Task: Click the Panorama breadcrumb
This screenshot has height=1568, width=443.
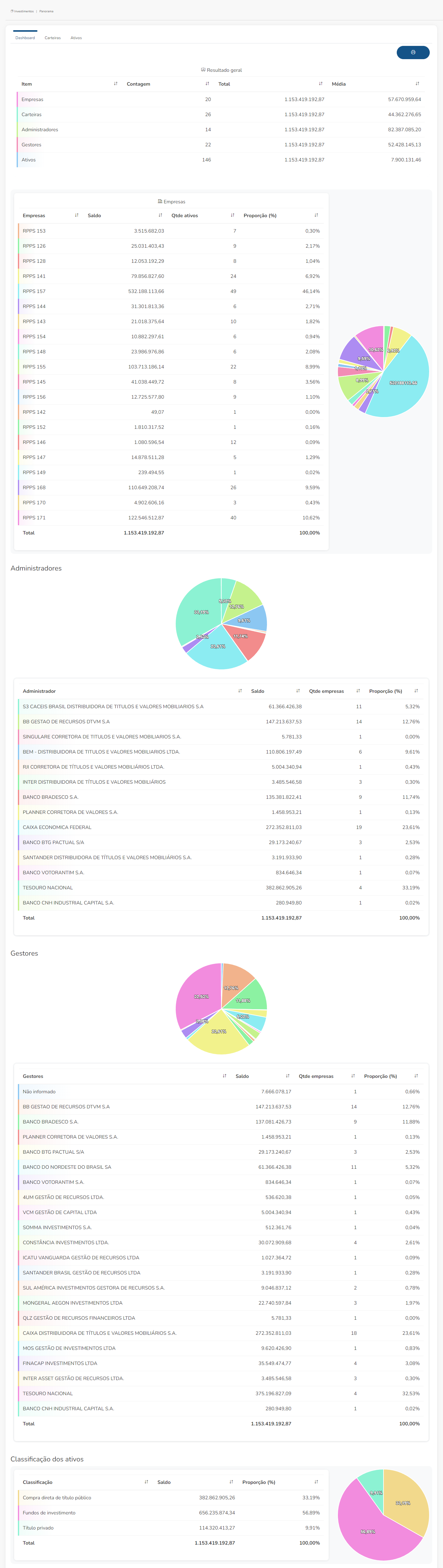Action: pyautogui.click(x=46, y=11)
